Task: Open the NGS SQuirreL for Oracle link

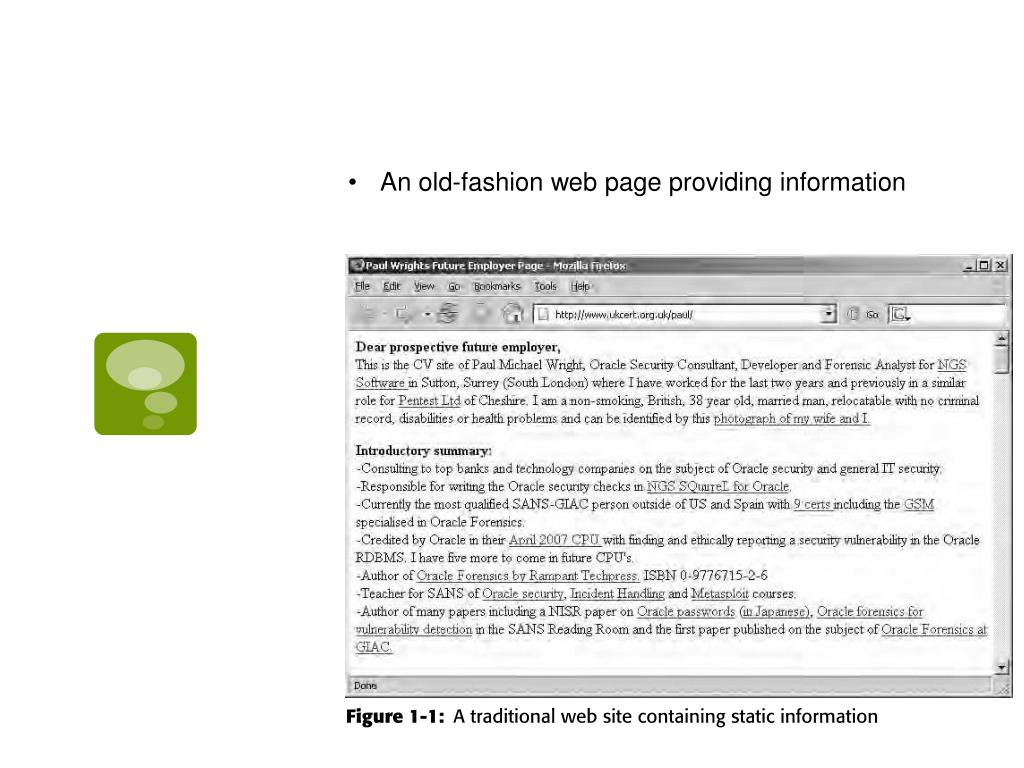Action: coord(718,487)
